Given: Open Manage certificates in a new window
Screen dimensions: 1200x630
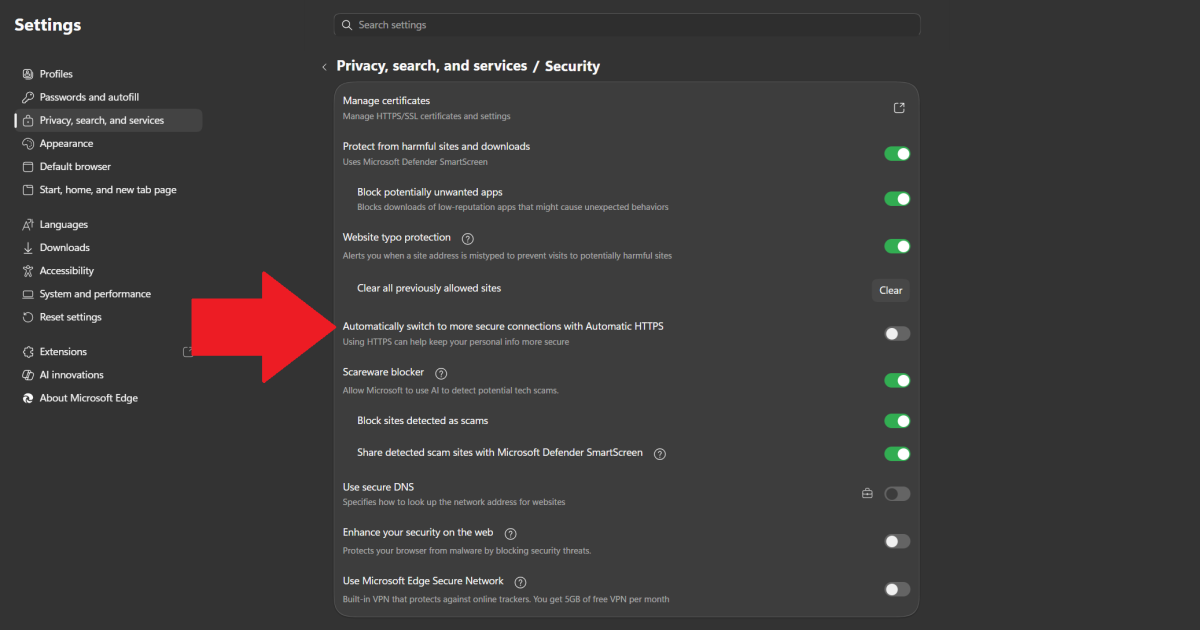Looking at the screenshot, I should point(898,107).
